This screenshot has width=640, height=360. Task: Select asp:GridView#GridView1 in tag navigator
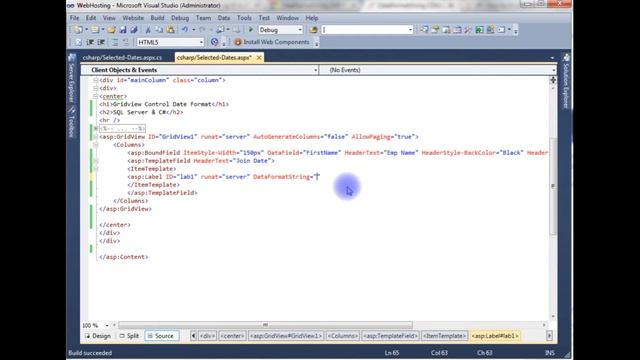tap(286, 336)
